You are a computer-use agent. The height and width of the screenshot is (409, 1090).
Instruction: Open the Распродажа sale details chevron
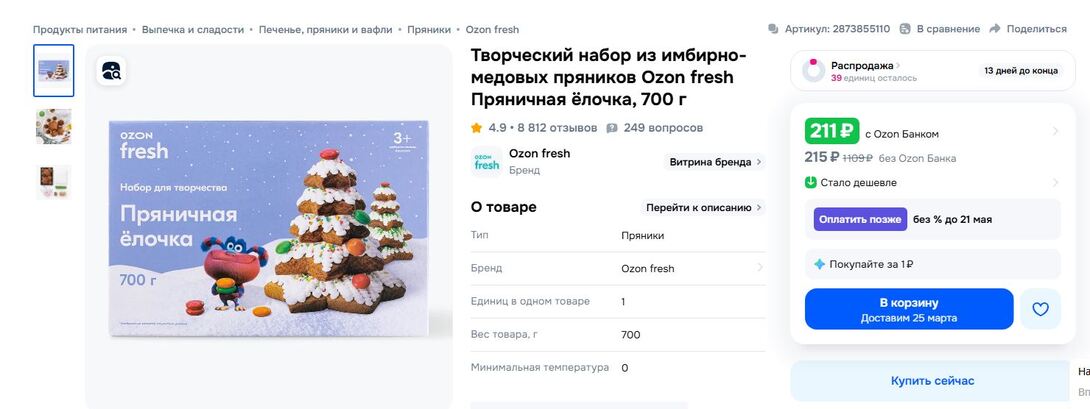coord(898,65)
